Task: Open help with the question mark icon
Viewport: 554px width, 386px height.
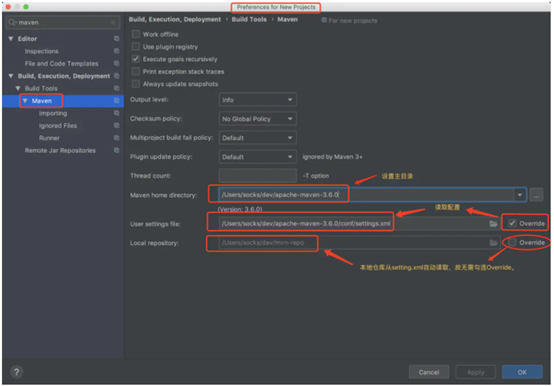Action: (x=16, y=372)
